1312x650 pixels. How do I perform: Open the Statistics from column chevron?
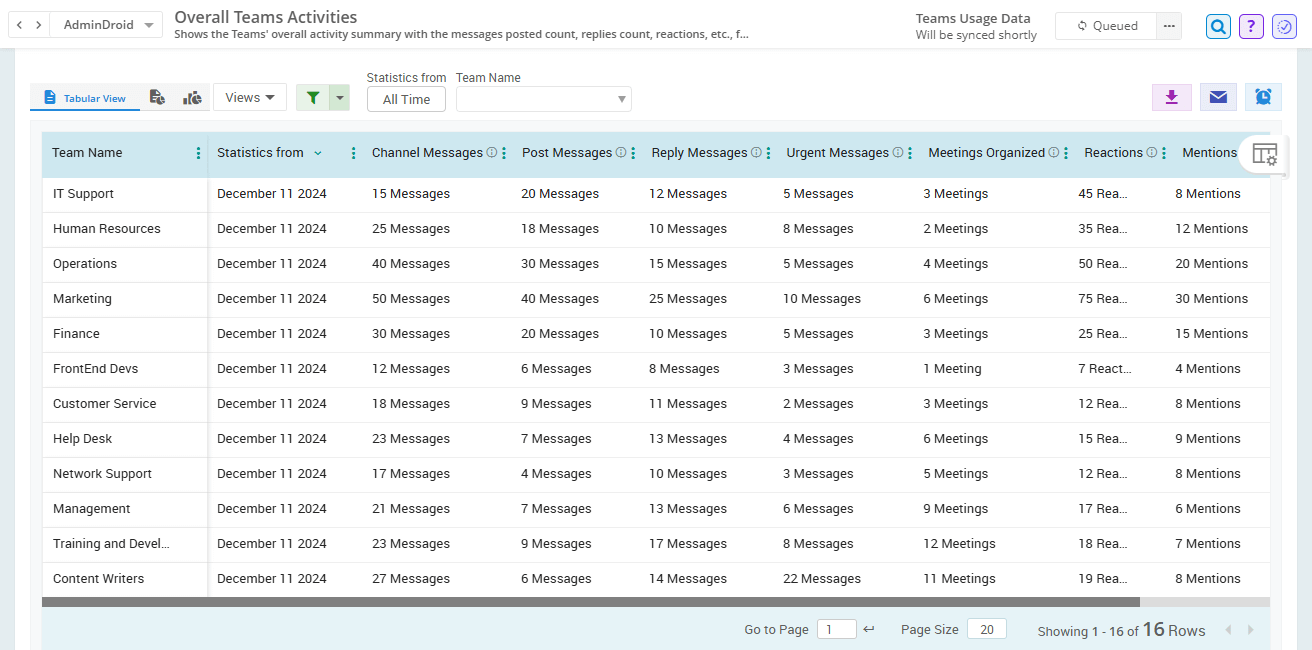[318, 153]
